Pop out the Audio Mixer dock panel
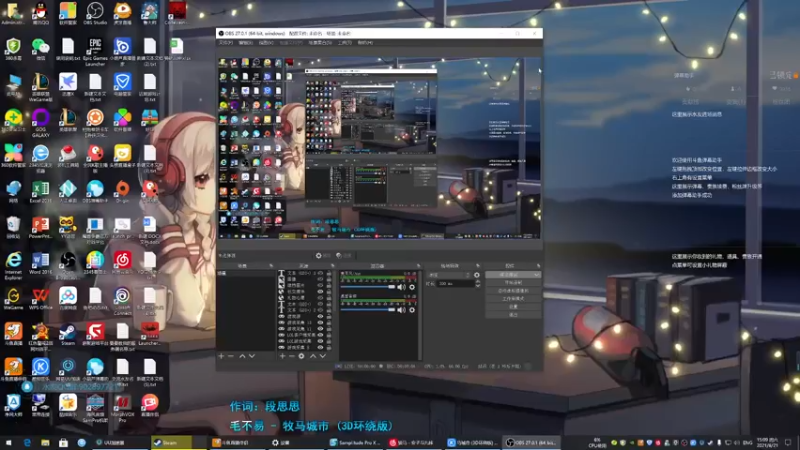This screenshot has height=450, width=800. tap(418, 266)
